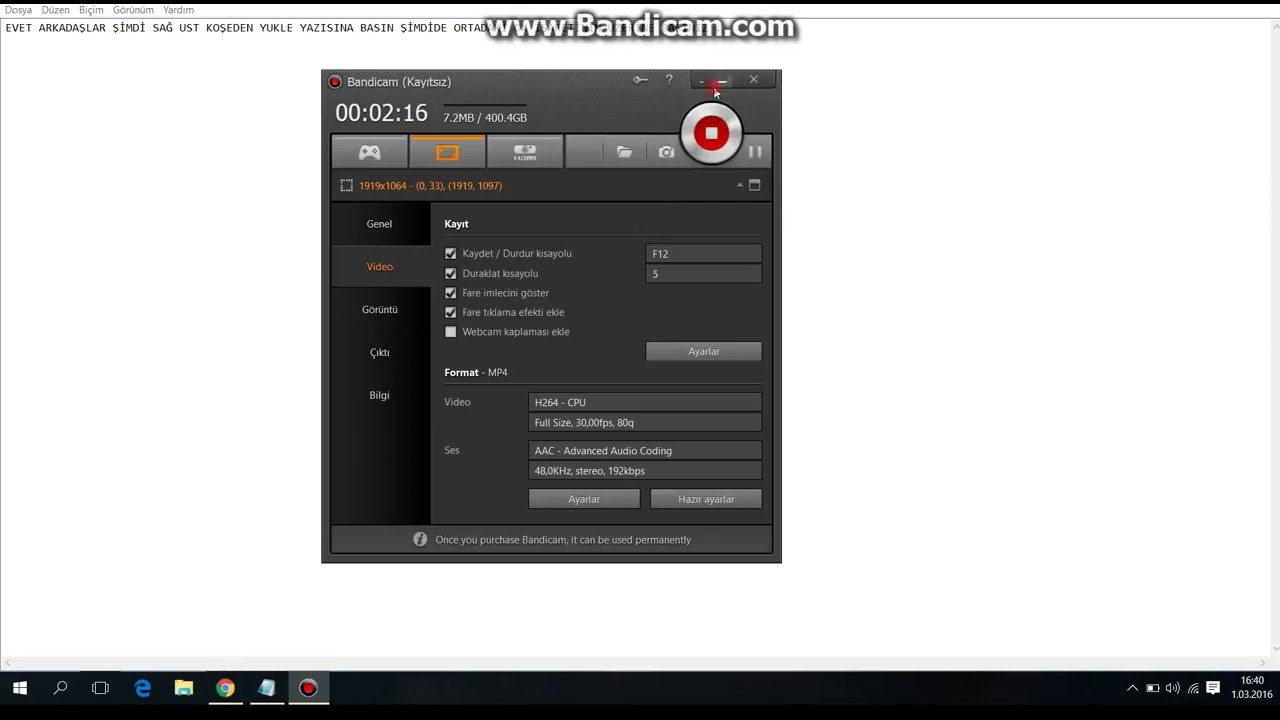Open the Video tab

click(x=380, y=267)
